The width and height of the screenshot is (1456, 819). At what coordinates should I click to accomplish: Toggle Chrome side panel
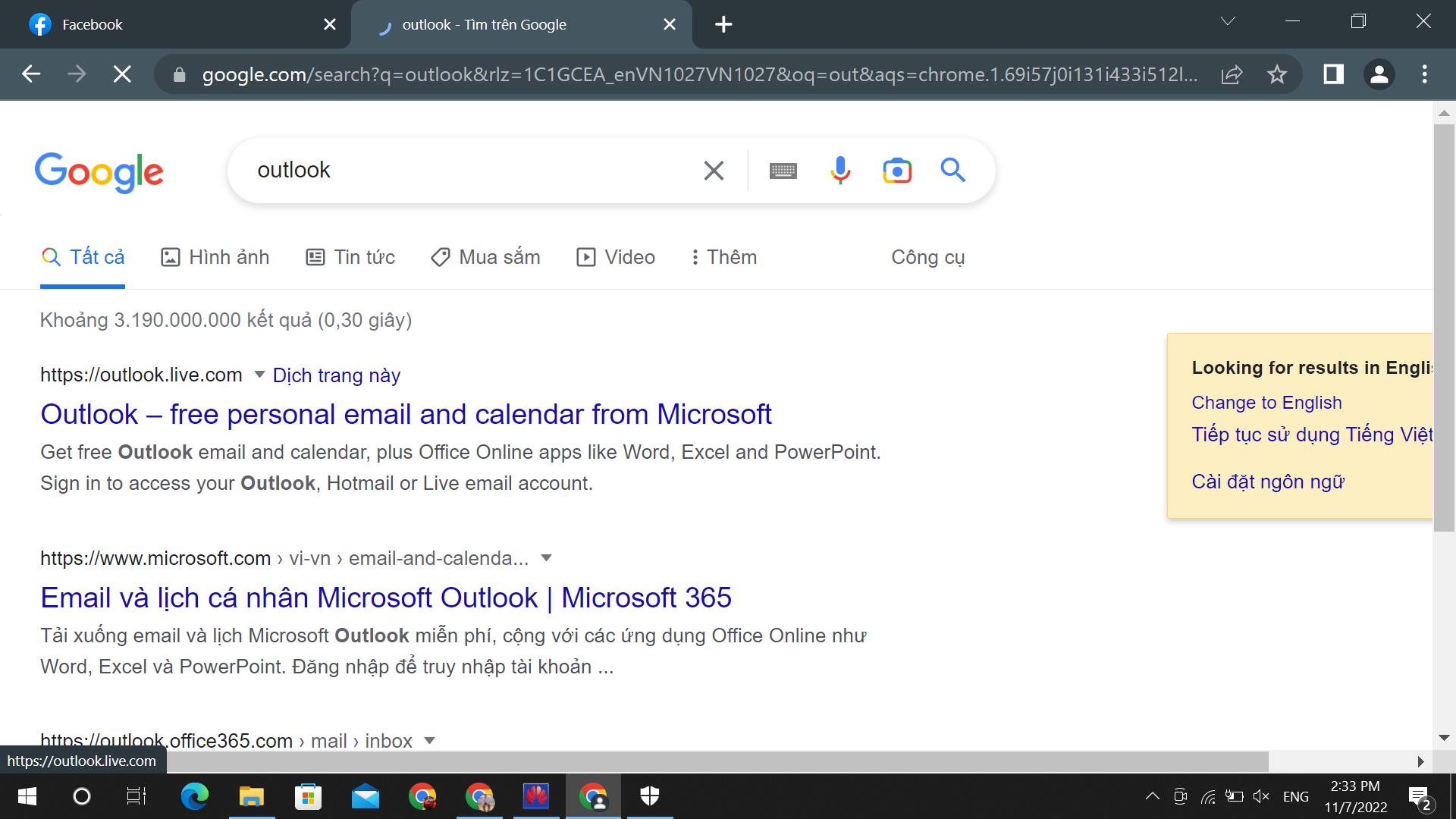click(x=1333, y=74)
